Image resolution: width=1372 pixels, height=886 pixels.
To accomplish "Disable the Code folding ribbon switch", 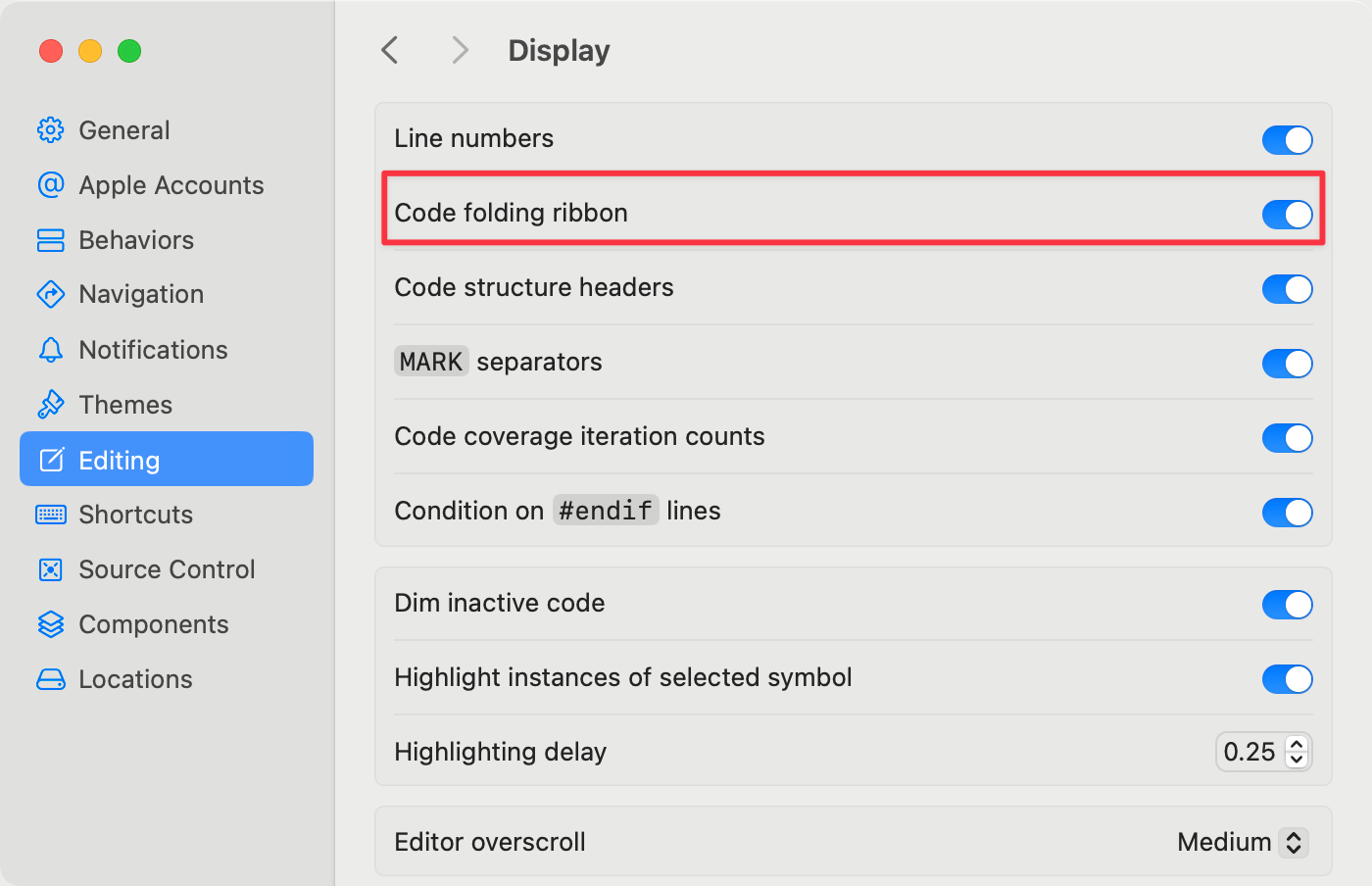I will (x=1287, y=214).
